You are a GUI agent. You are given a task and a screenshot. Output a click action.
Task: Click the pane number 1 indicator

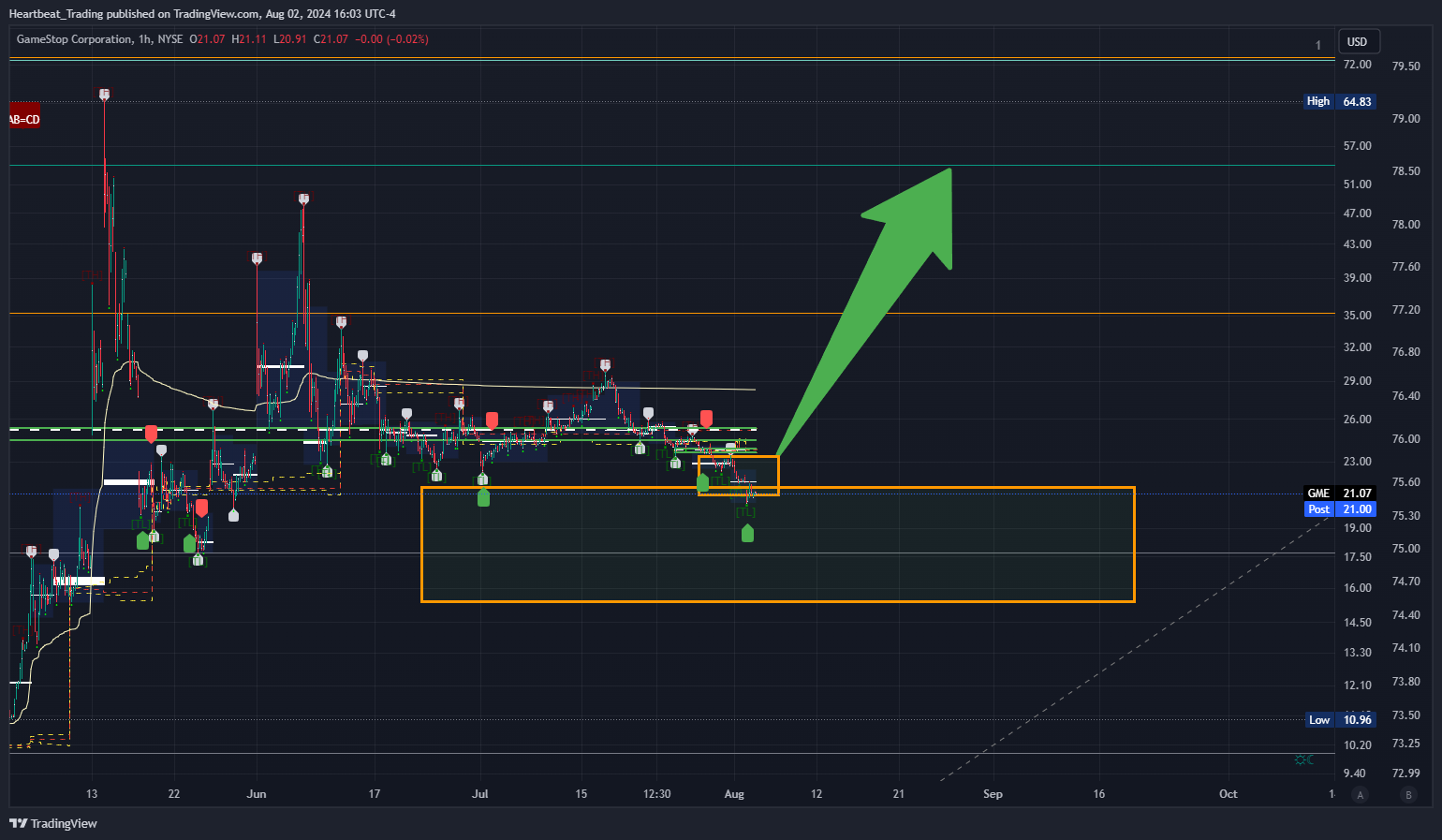(1318, 45)
